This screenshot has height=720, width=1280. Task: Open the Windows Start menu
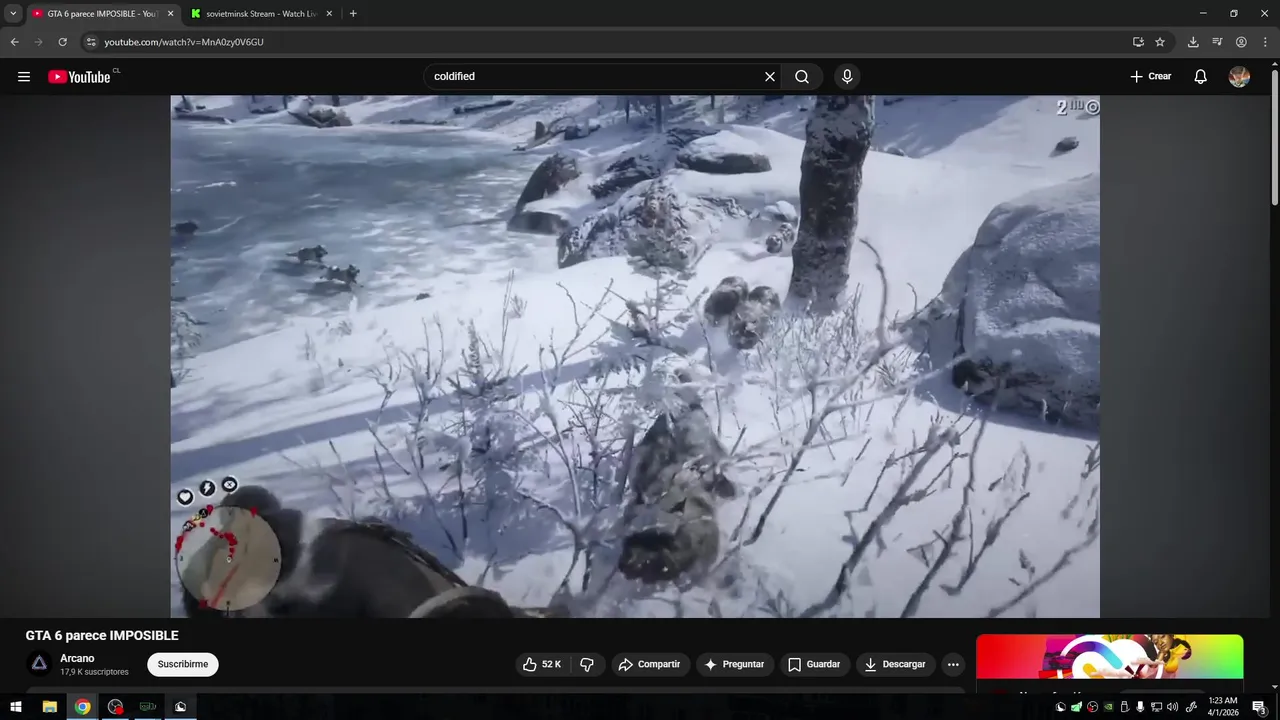coord(16,707)
